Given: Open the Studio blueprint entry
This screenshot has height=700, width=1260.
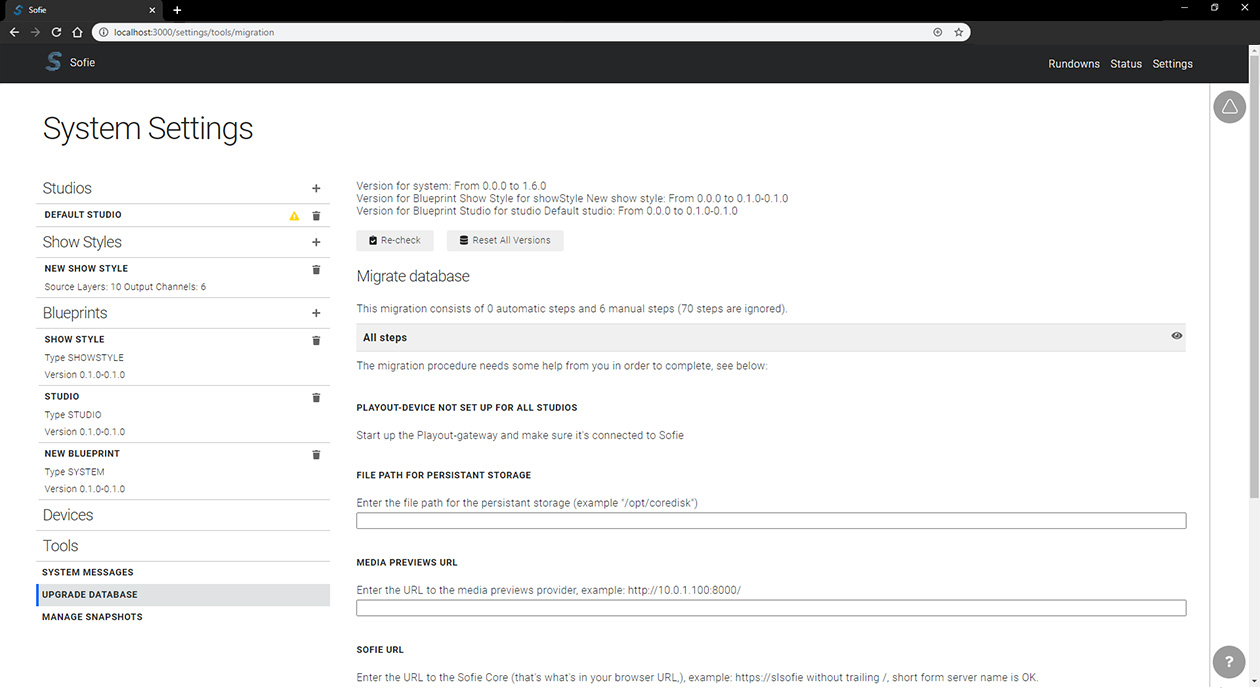Looking at the screenshot, I should click(62, 397).
